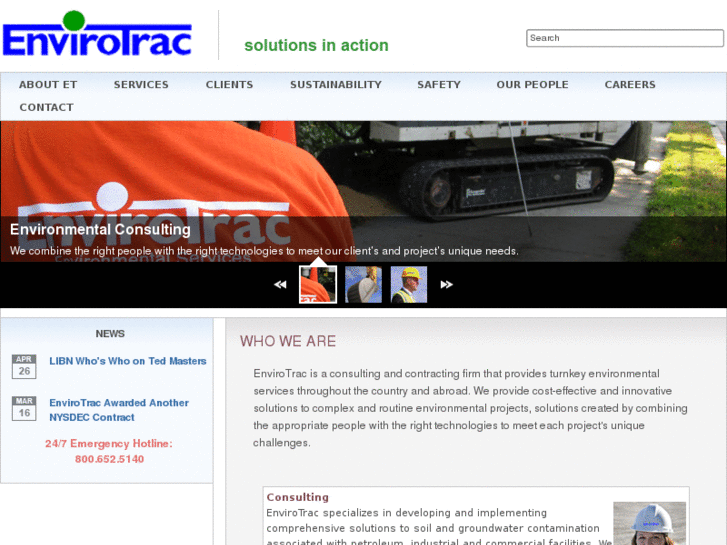Screen dimensions: 727x545
Task: Open the OUR PEOPLE menu
Action: [x=532, y=84]
